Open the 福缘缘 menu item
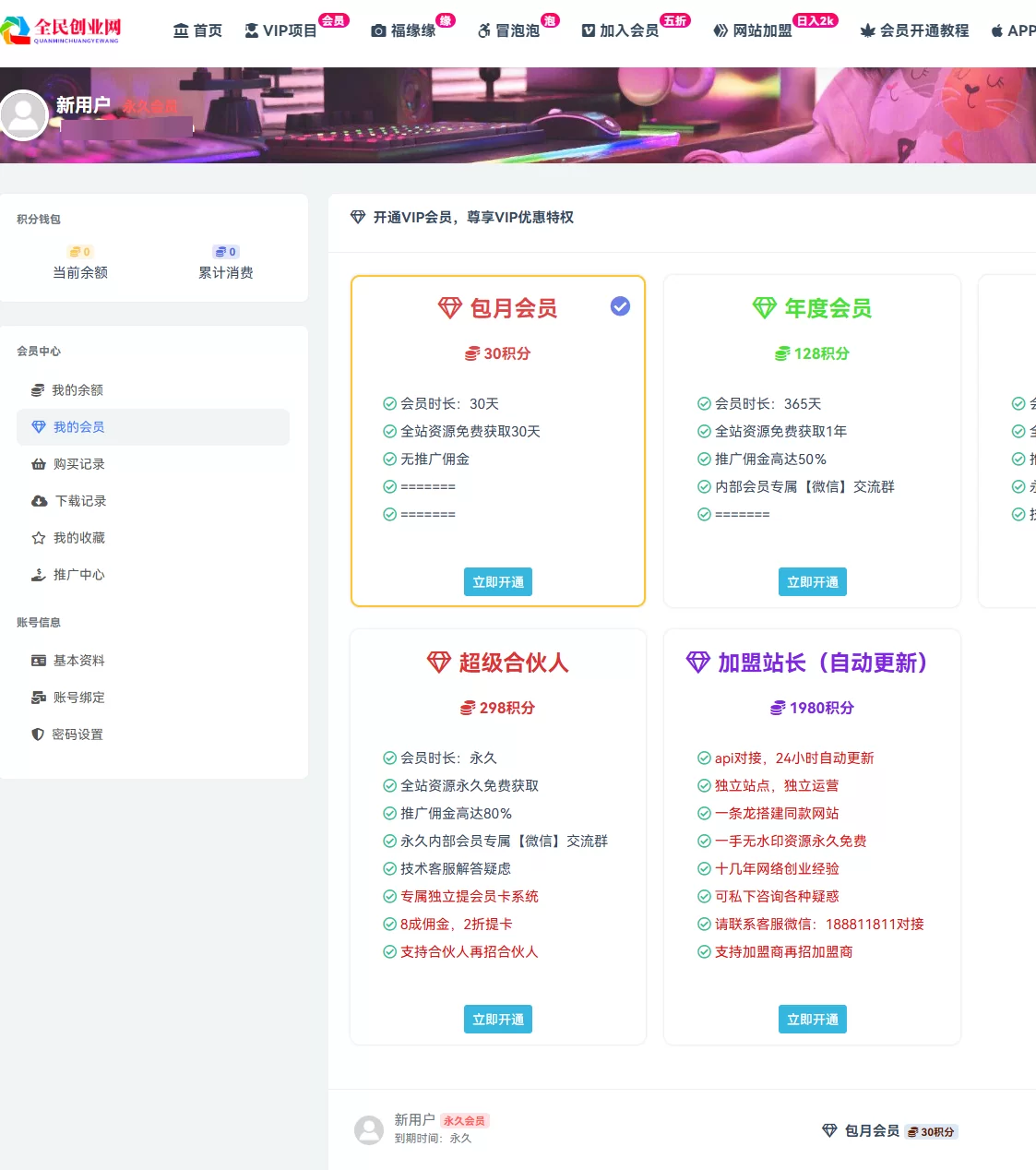 click(403, 30)
